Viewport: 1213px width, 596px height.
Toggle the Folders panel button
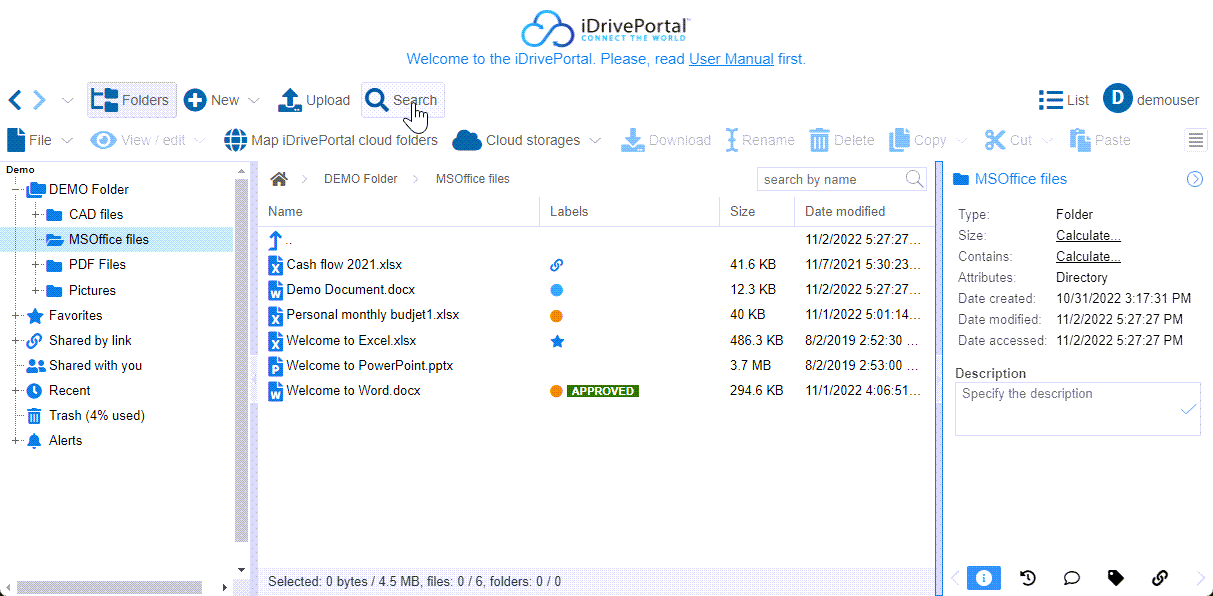point(131,100)
